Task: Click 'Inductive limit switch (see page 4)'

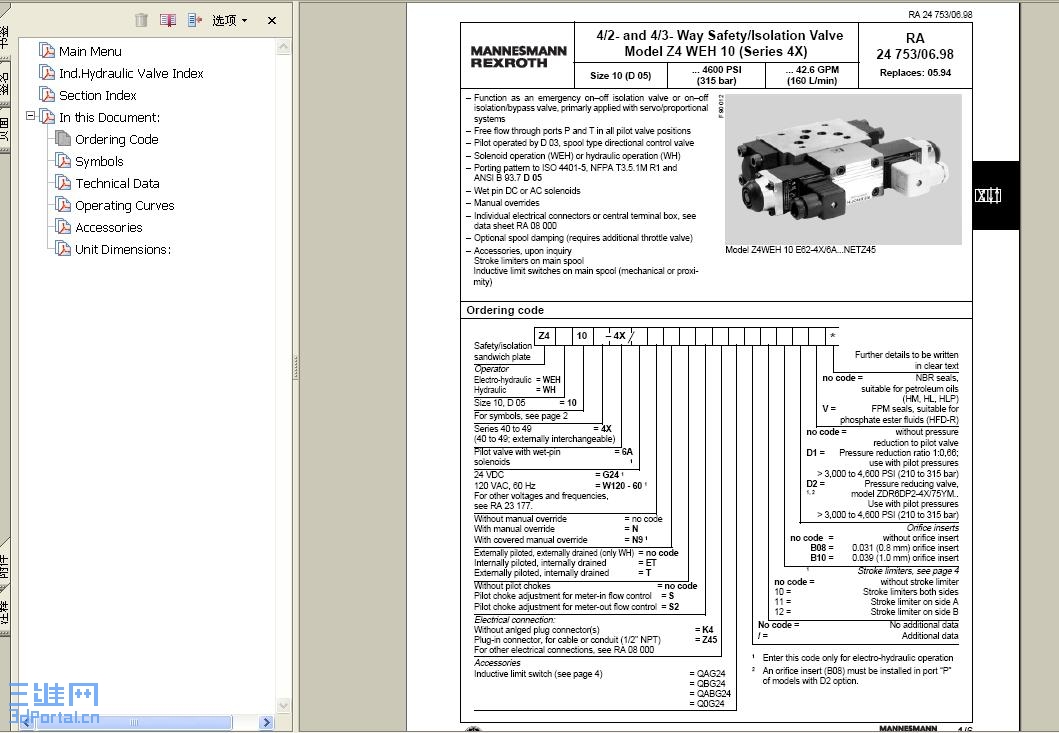Action: tap(538, 674)
